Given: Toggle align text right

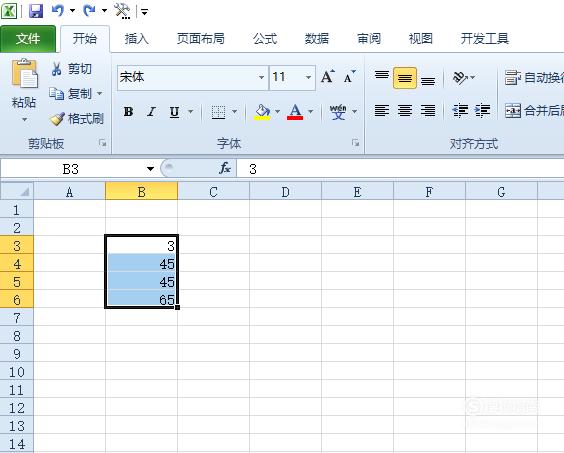Looking at the screenshot, I should (x=428, y=110).
